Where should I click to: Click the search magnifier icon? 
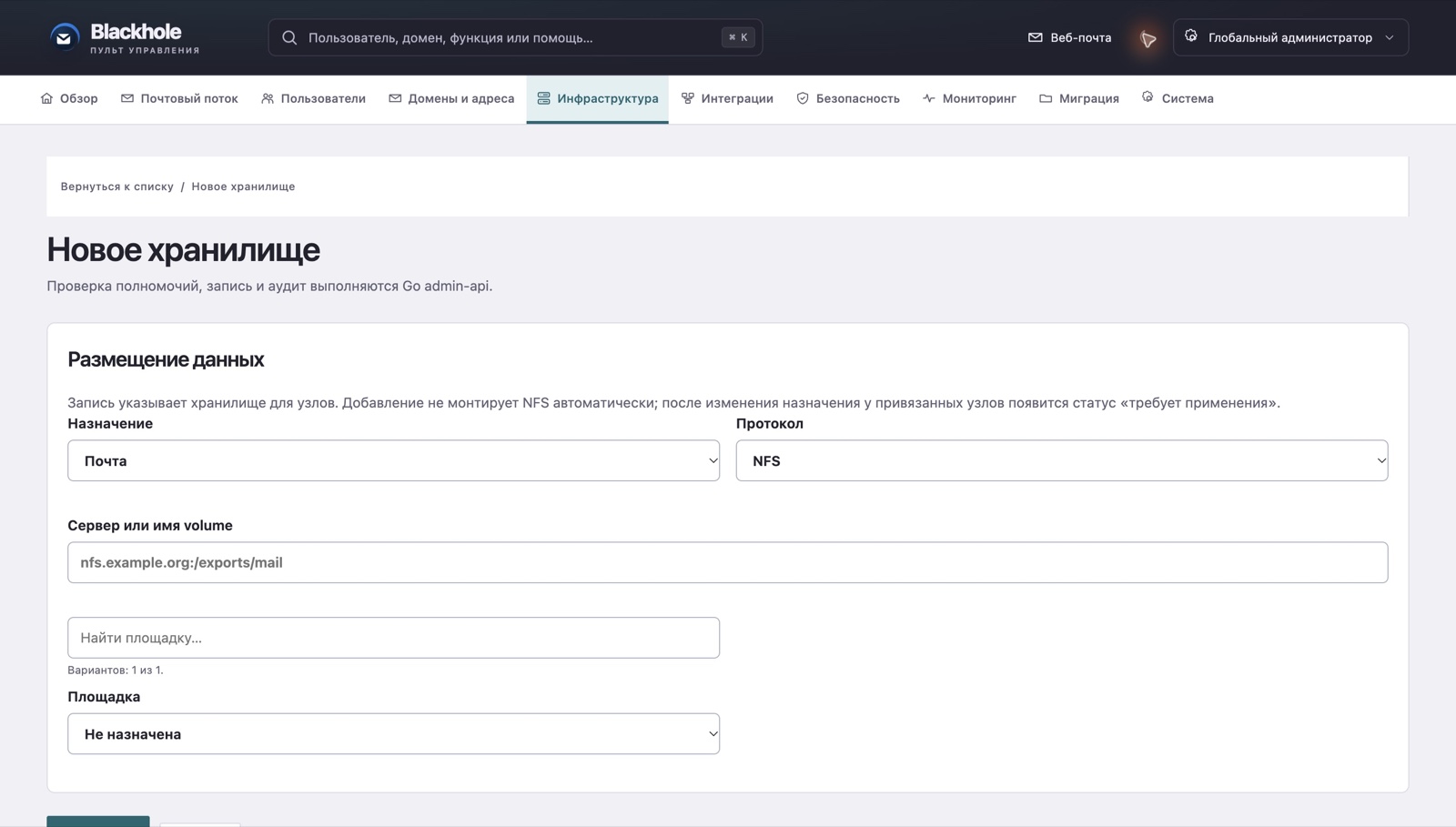[289, 37]
